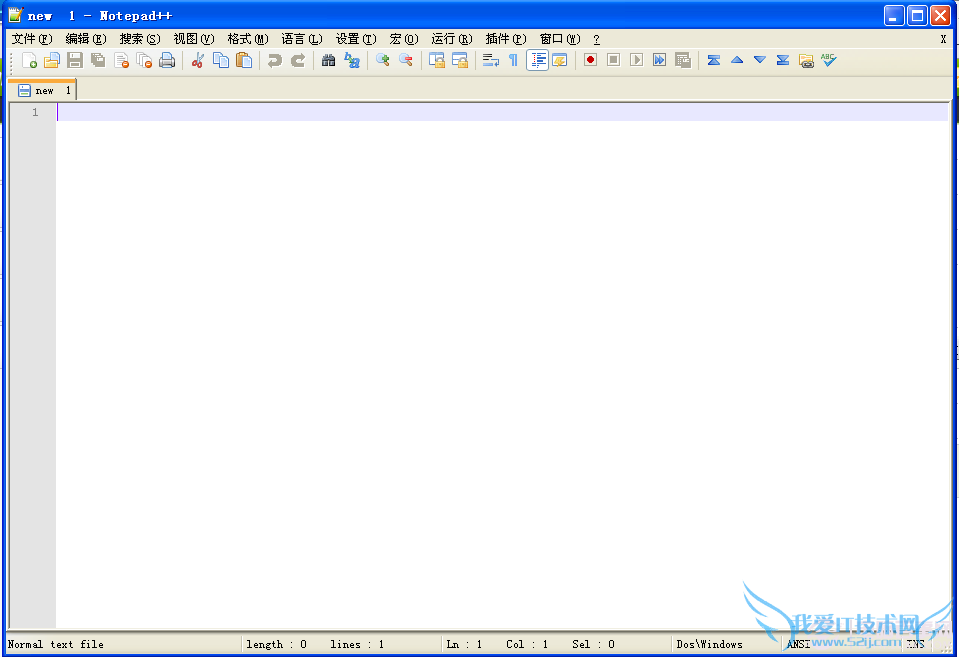Screen dimensions: 959x657
Task: Select the 'new 1' document tab
Action: 42,90
